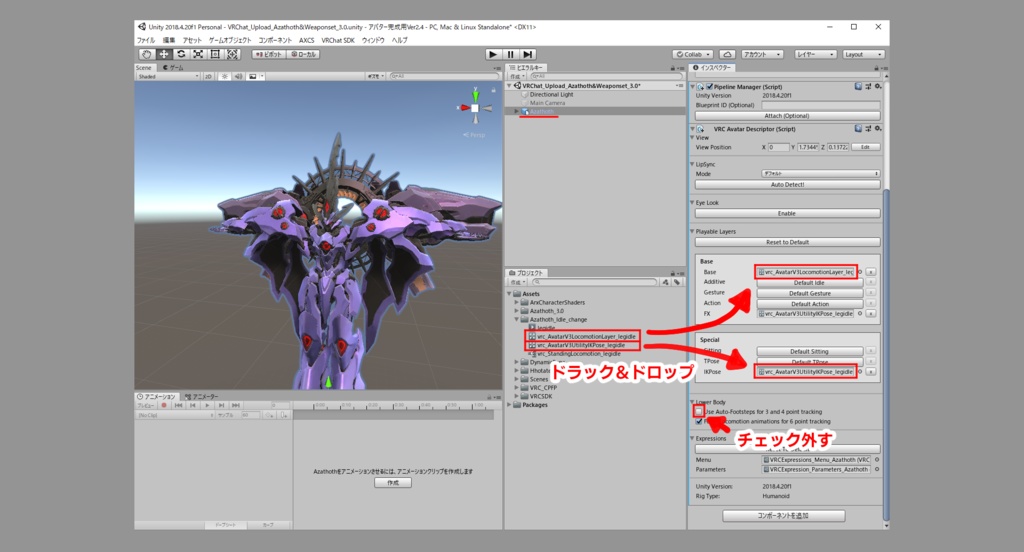Screen dimensions: 1024x552
Task: Open VRC Avatar Descriptor help book icon
Action: [x=858, y=129]
